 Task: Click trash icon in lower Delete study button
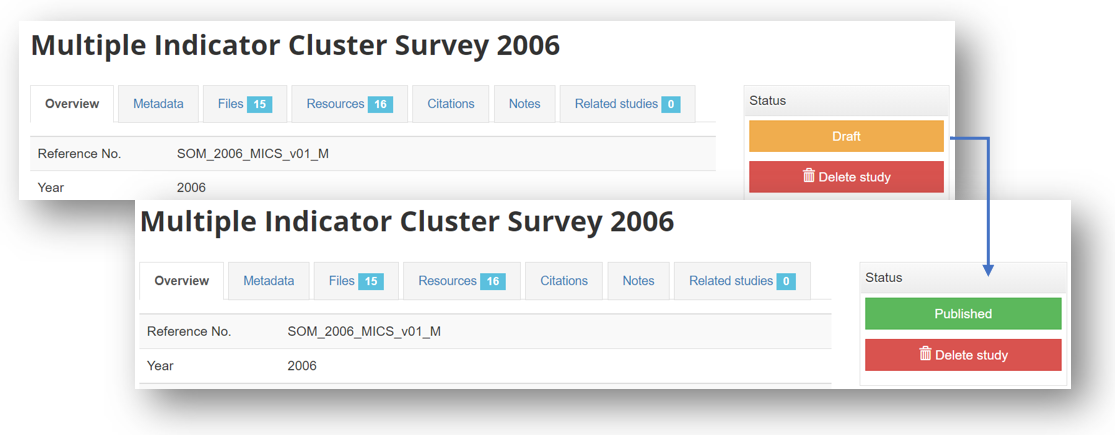click(925, 354)
